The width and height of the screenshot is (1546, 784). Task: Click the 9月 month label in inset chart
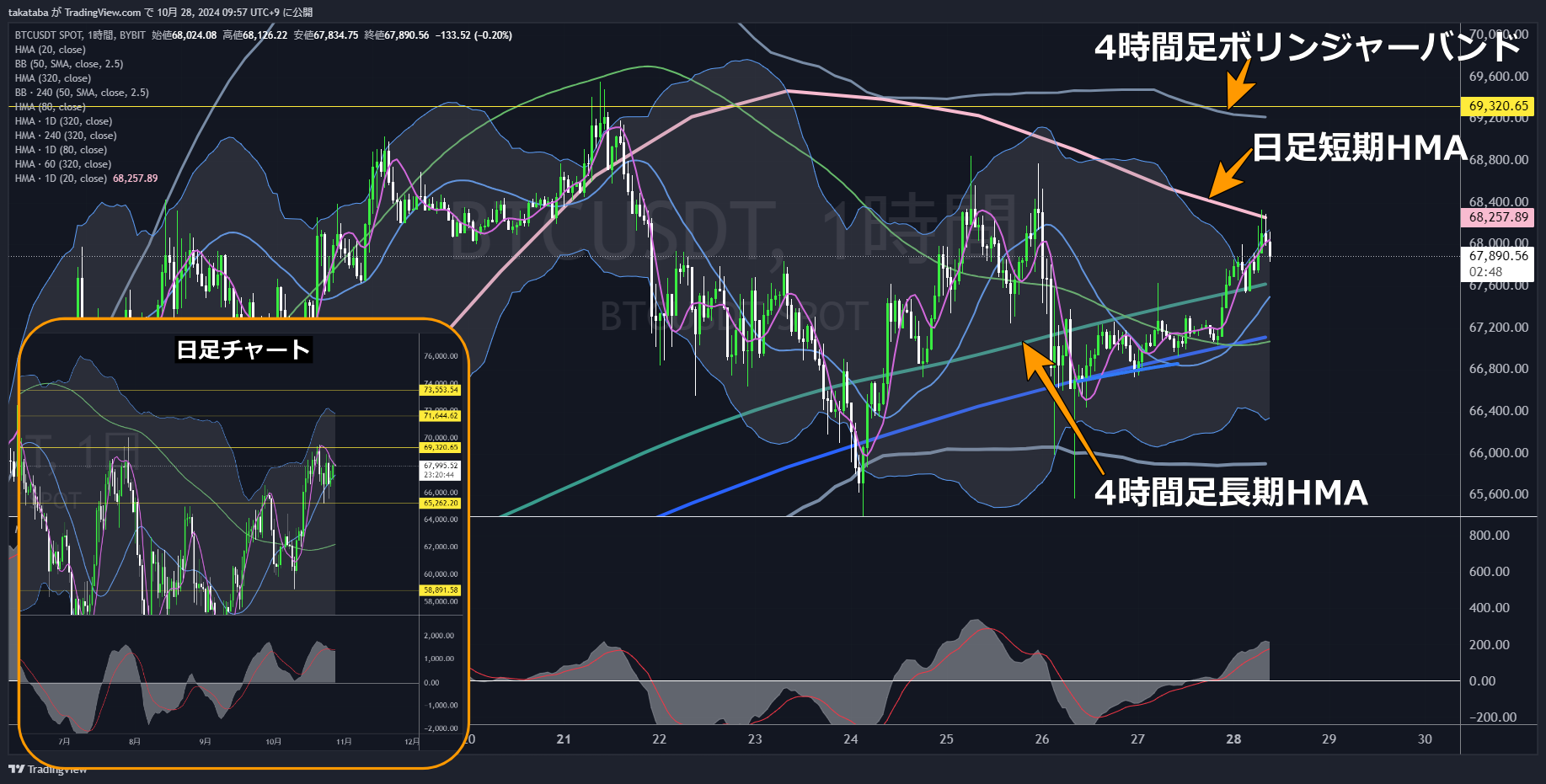205,742
